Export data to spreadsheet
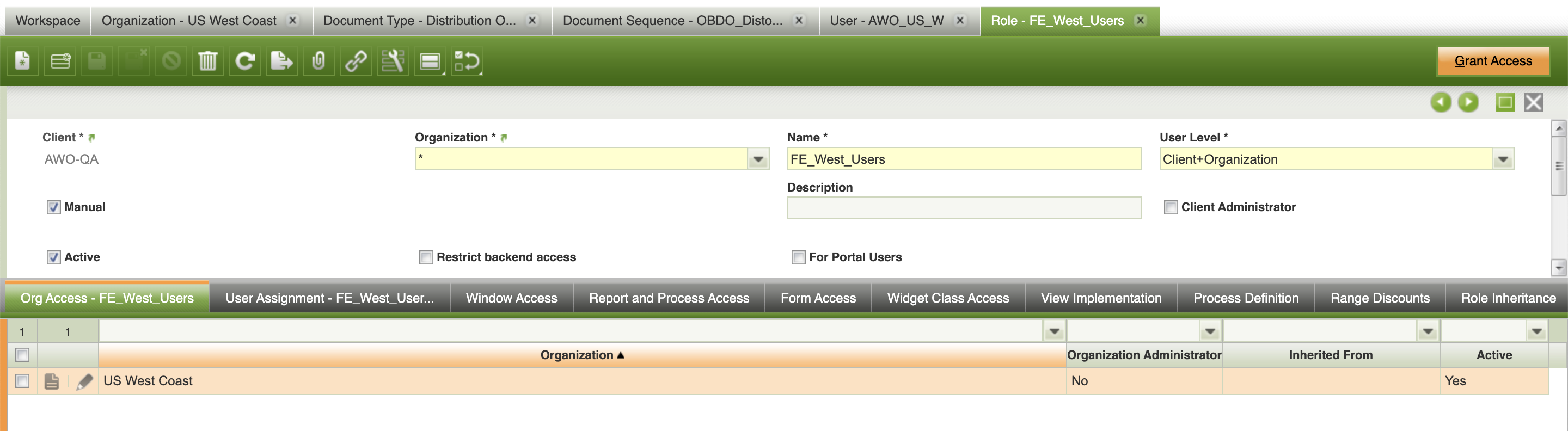The width and height of the screenshot is (1568, 431). coord(282,61)
